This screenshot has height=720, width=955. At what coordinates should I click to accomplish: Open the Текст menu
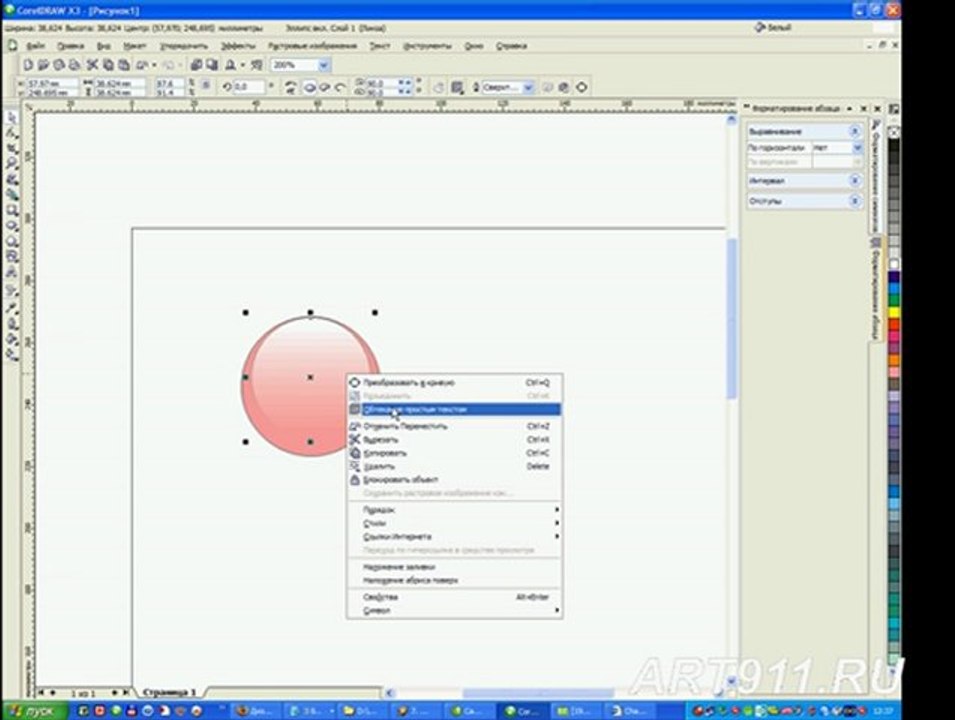(379, 46)
